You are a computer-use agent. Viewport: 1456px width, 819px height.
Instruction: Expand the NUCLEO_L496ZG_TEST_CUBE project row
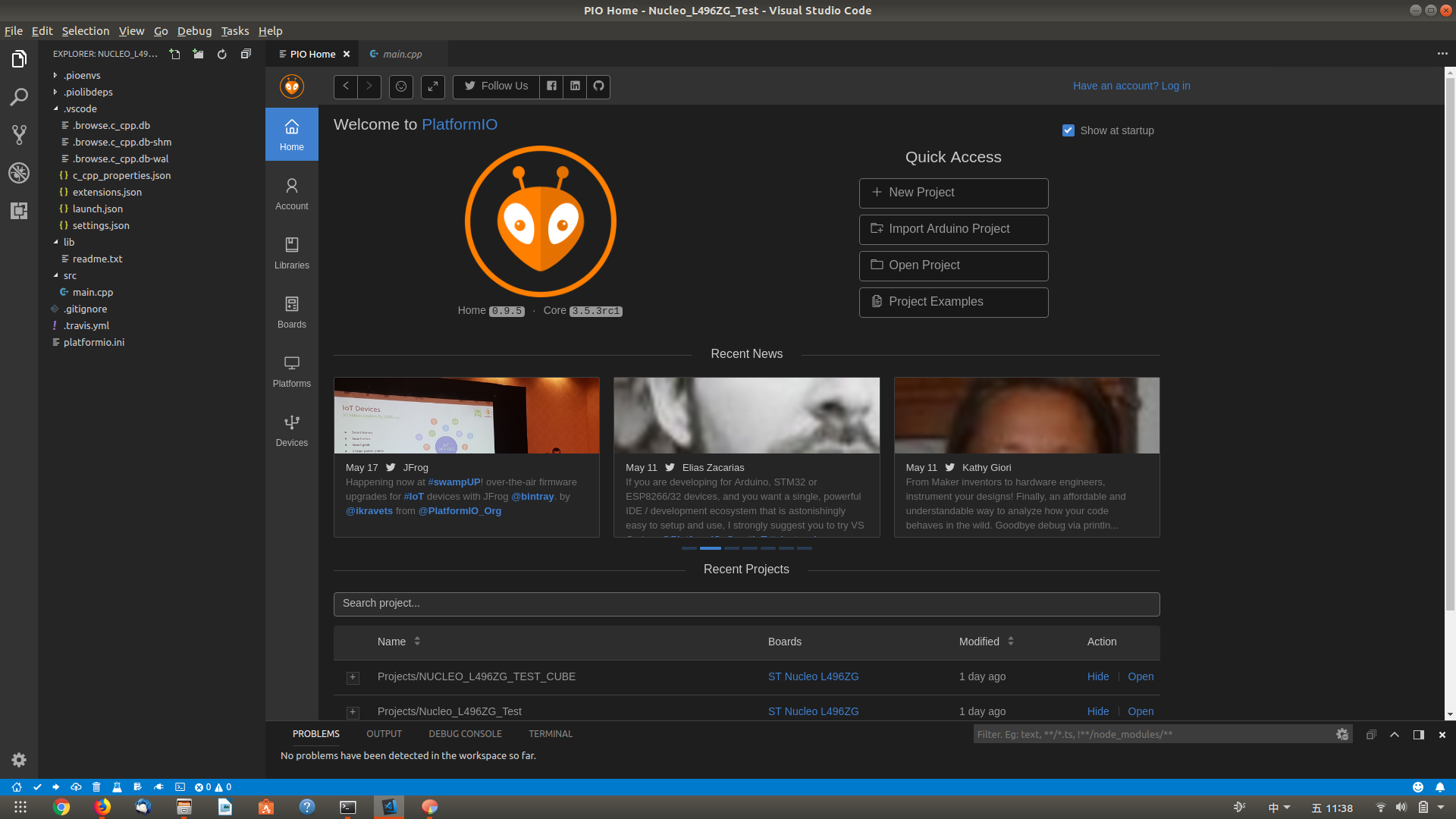pos(353,677)
